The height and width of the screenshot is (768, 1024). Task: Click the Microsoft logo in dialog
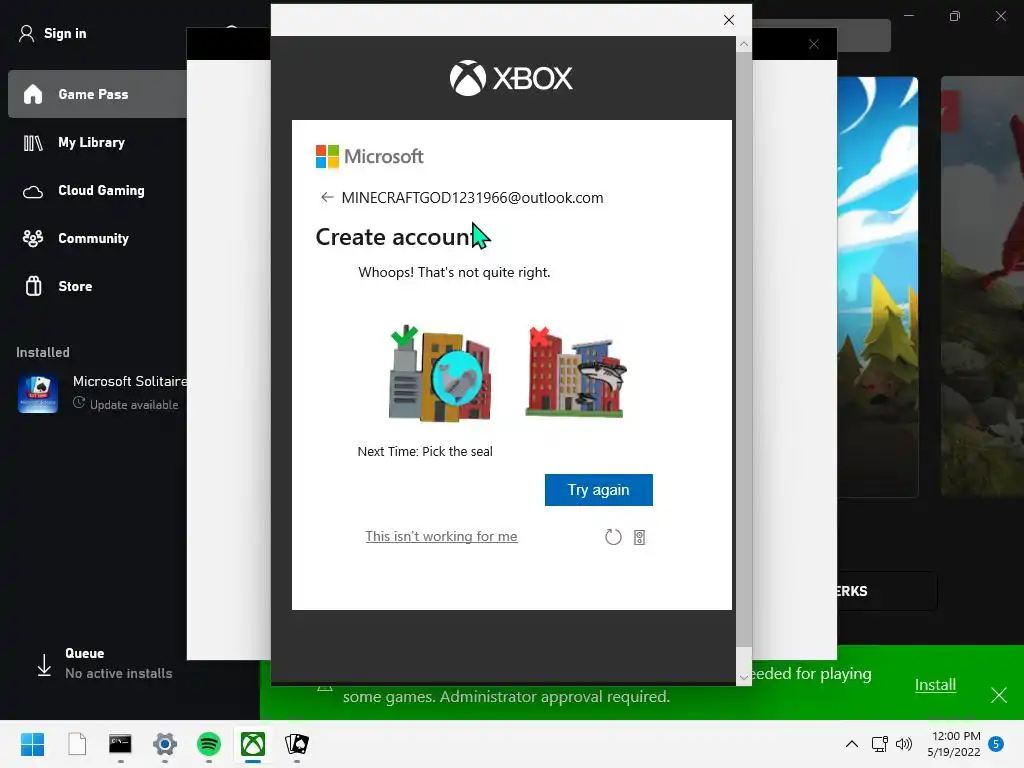[370, 157]
